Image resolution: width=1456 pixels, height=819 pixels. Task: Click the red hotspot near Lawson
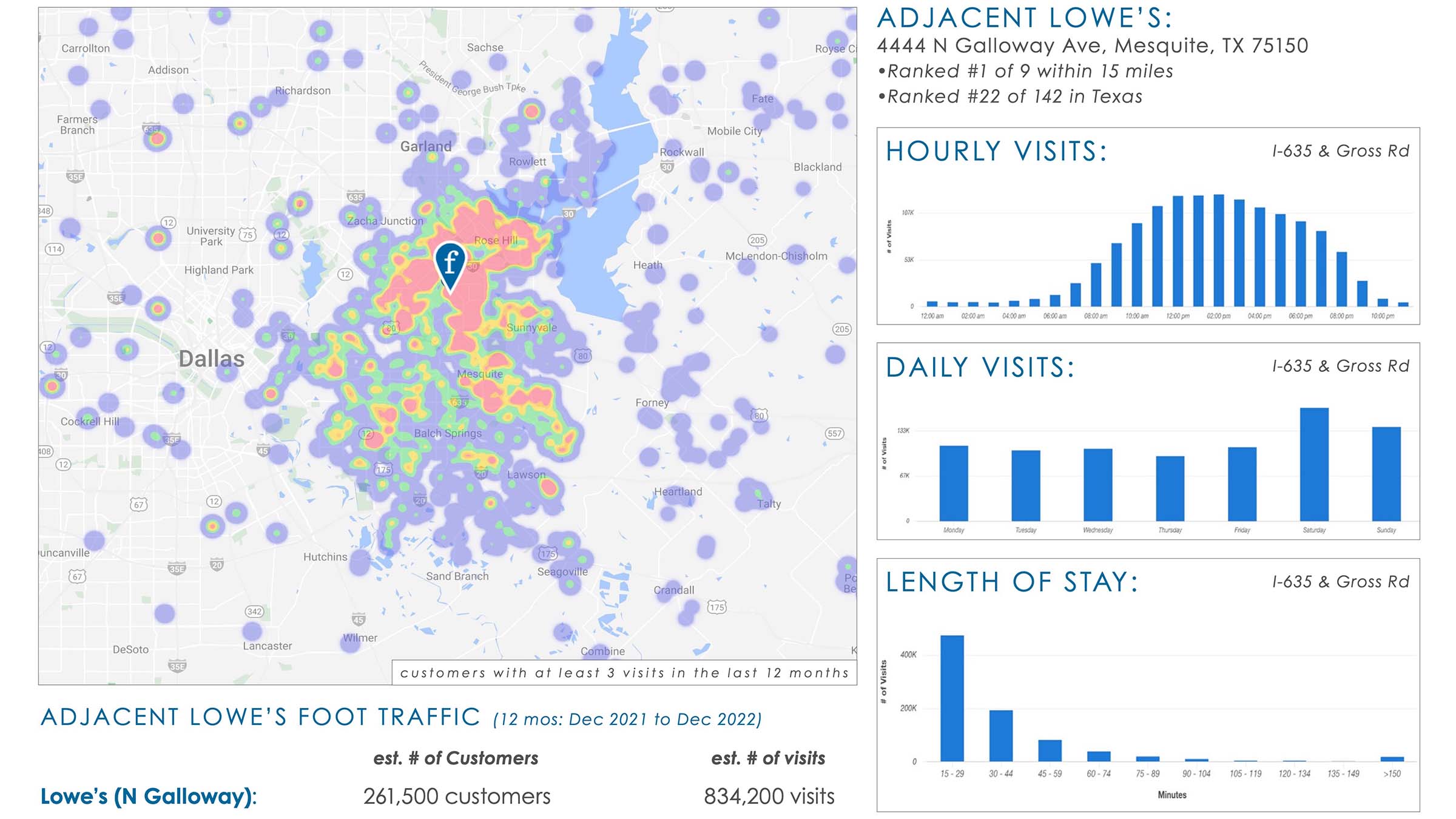548,487
